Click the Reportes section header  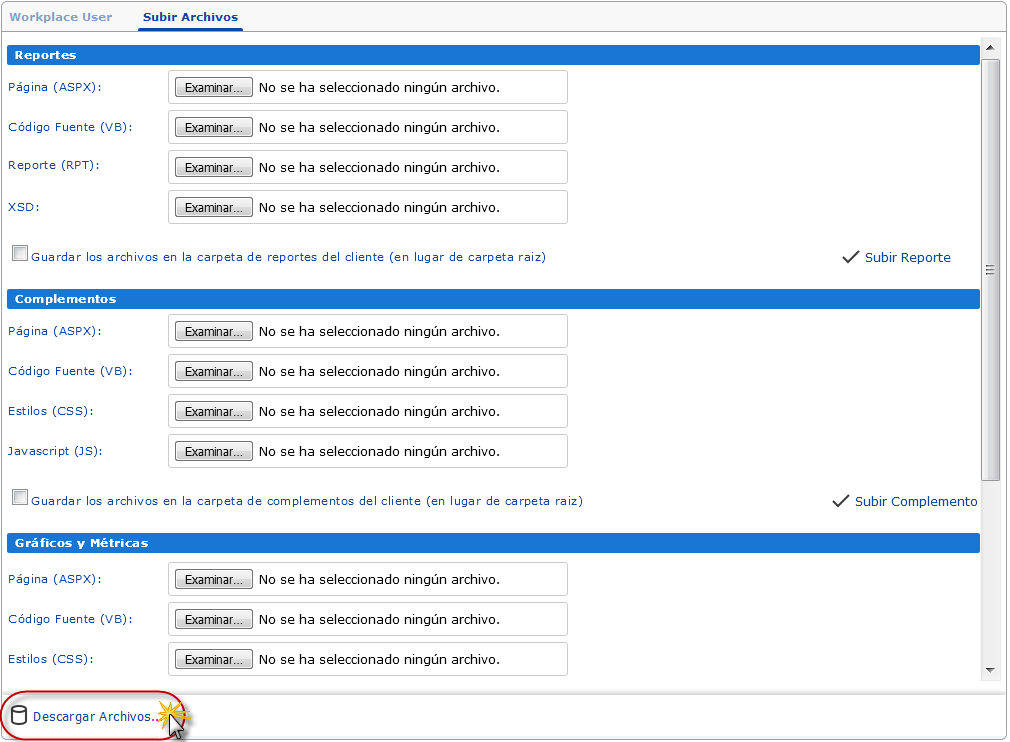[x=493, y=55]
